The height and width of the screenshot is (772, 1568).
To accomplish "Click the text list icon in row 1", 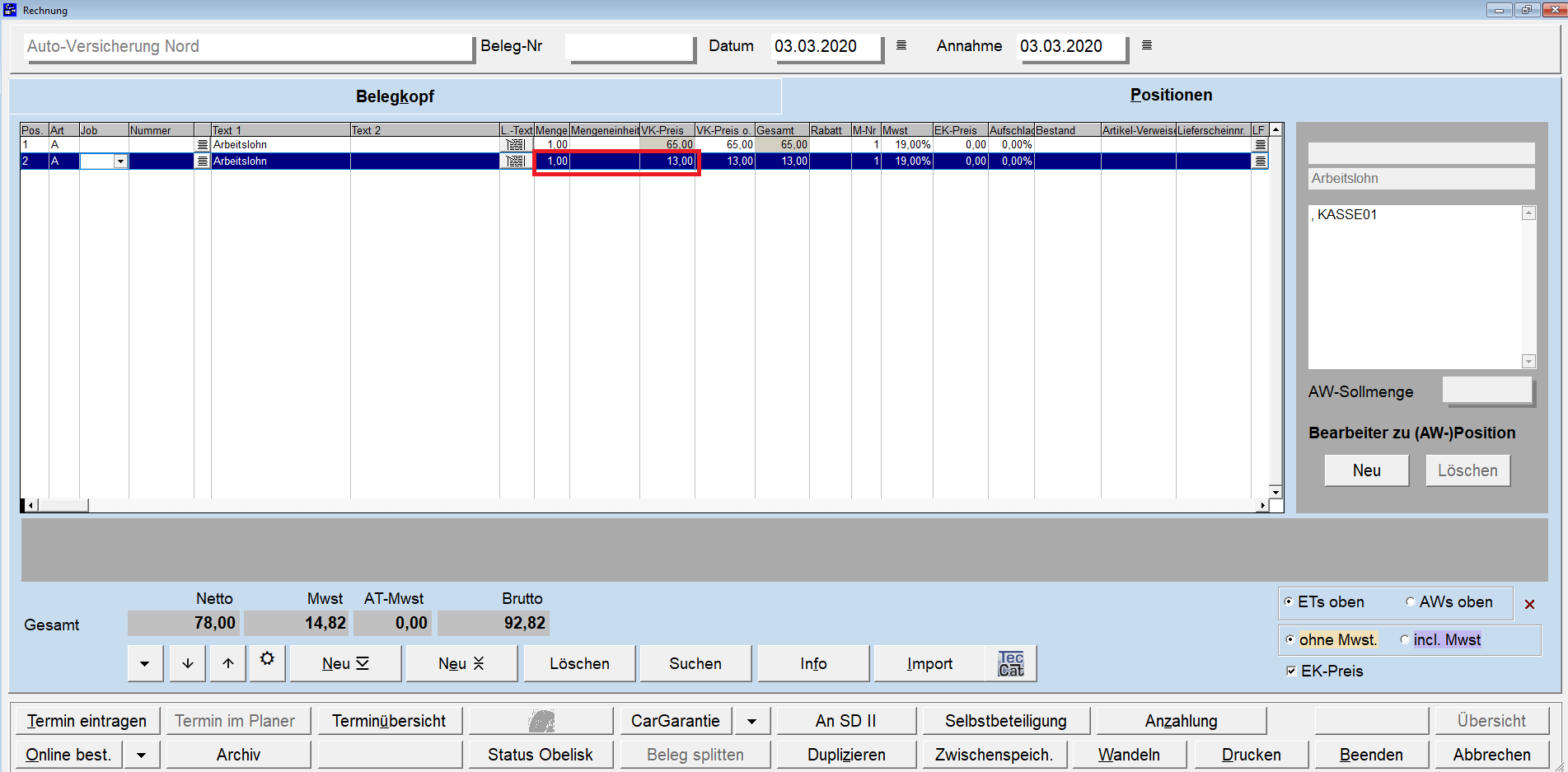I will (203, 145).
